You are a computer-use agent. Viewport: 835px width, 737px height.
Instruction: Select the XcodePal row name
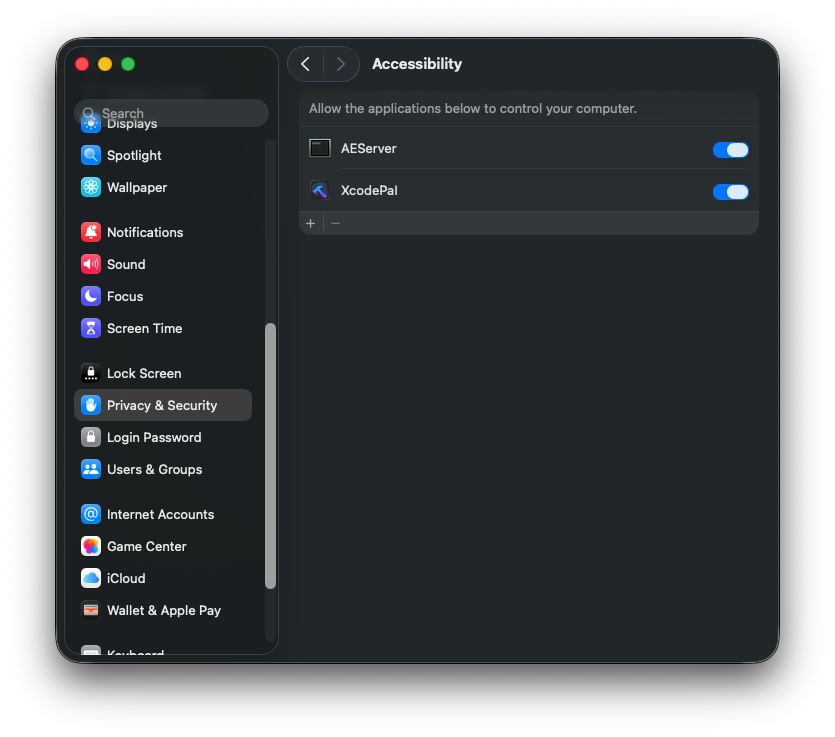pyautogui.click(x=369, y=191)
